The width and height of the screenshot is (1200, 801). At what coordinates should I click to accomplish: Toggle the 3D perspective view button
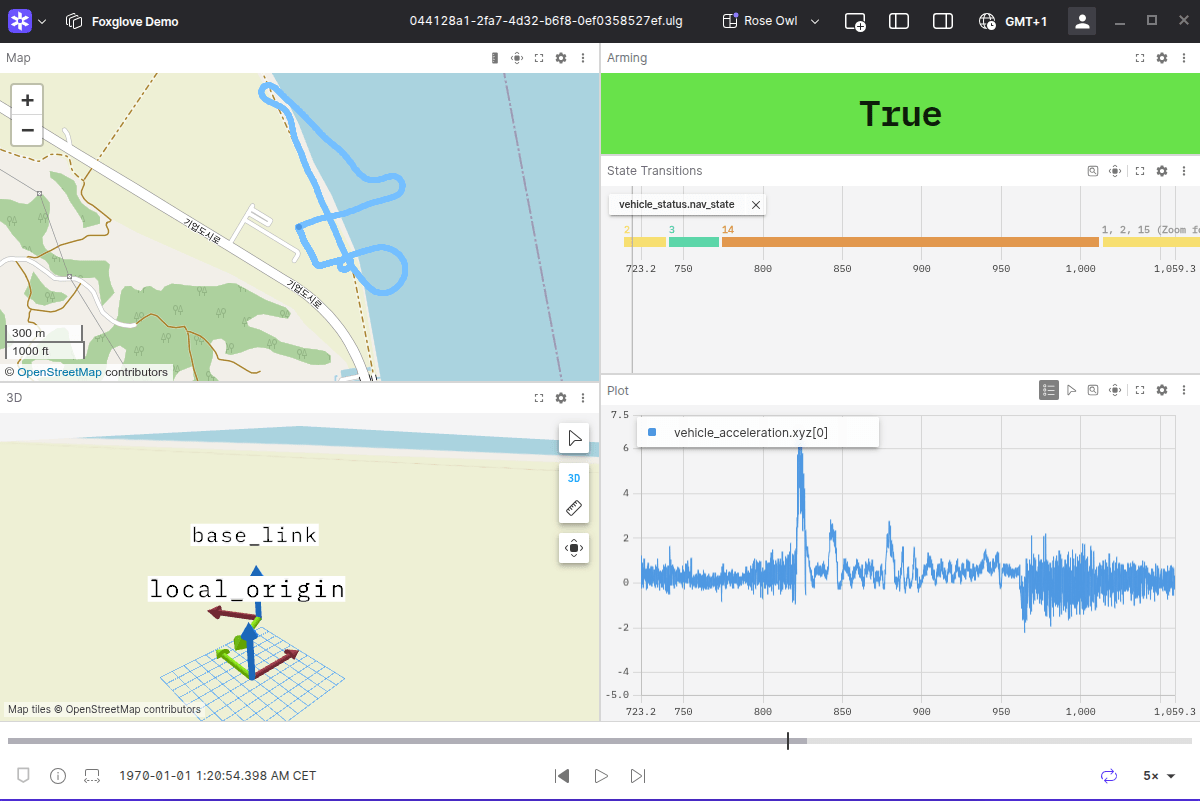click(x=574, y=478)
